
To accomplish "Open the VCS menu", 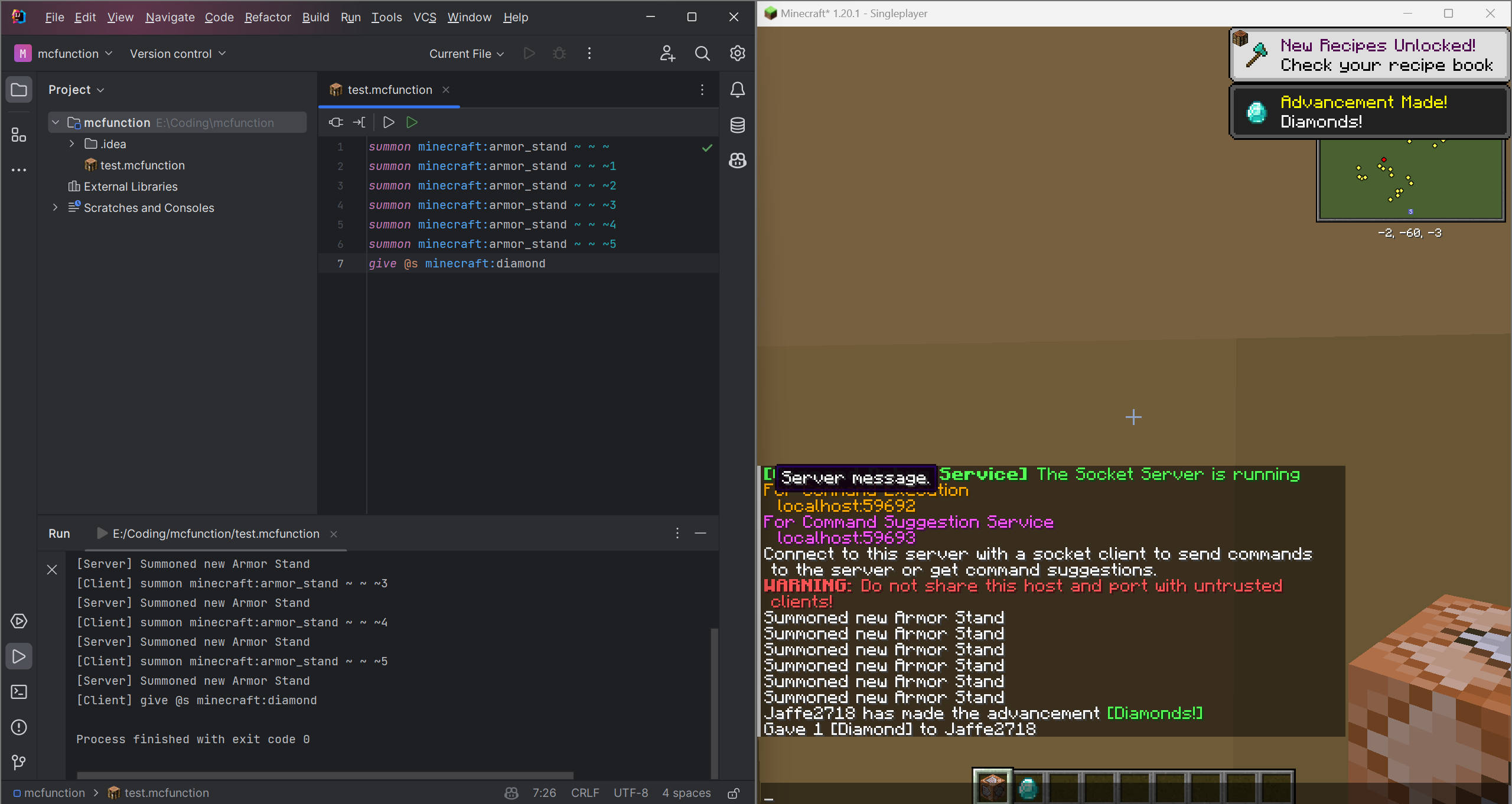I will (425, 17).
